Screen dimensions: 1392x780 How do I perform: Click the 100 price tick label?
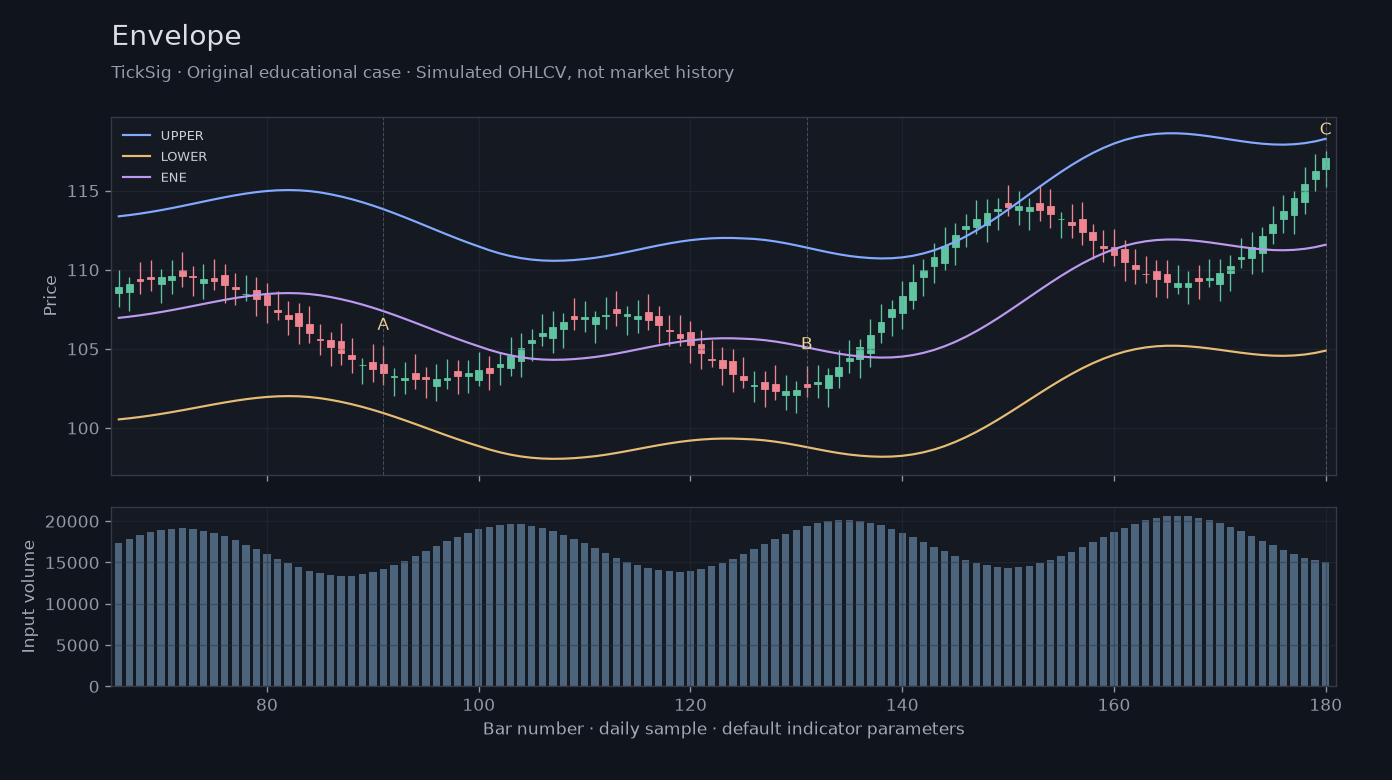click(x=86, y=429)
